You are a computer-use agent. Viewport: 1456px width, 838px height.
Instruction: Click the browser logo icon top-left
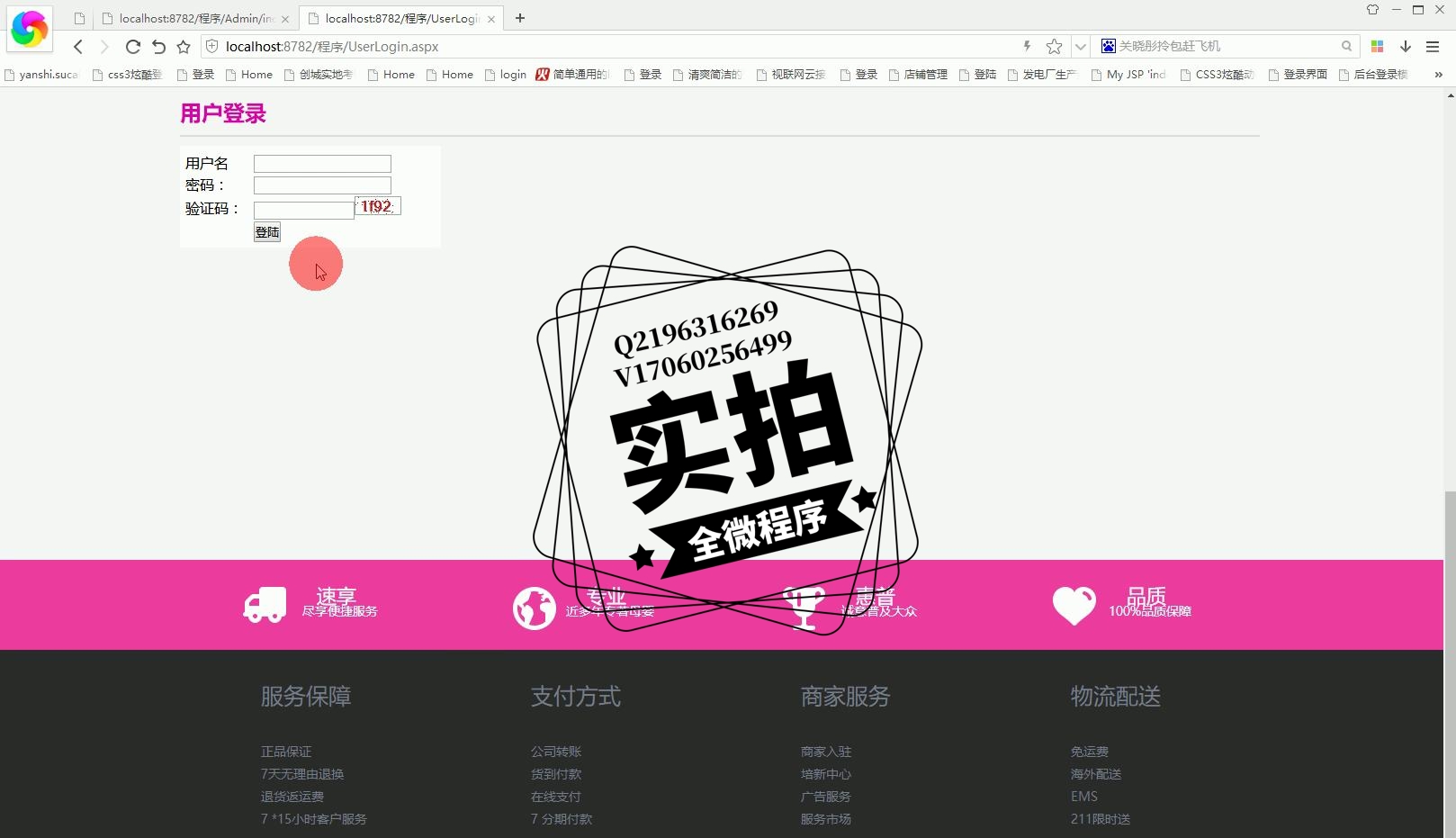point(29,29)
